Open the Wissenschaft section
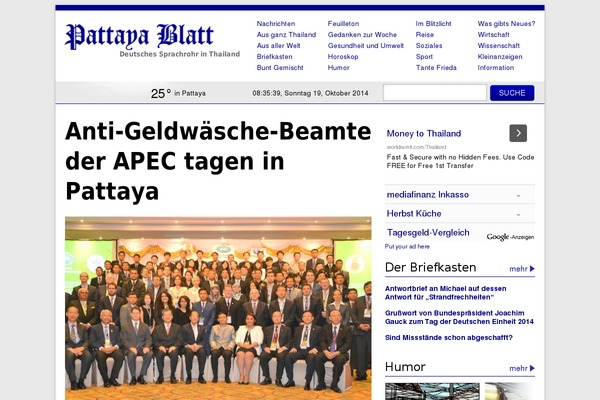 click(499, 46)
